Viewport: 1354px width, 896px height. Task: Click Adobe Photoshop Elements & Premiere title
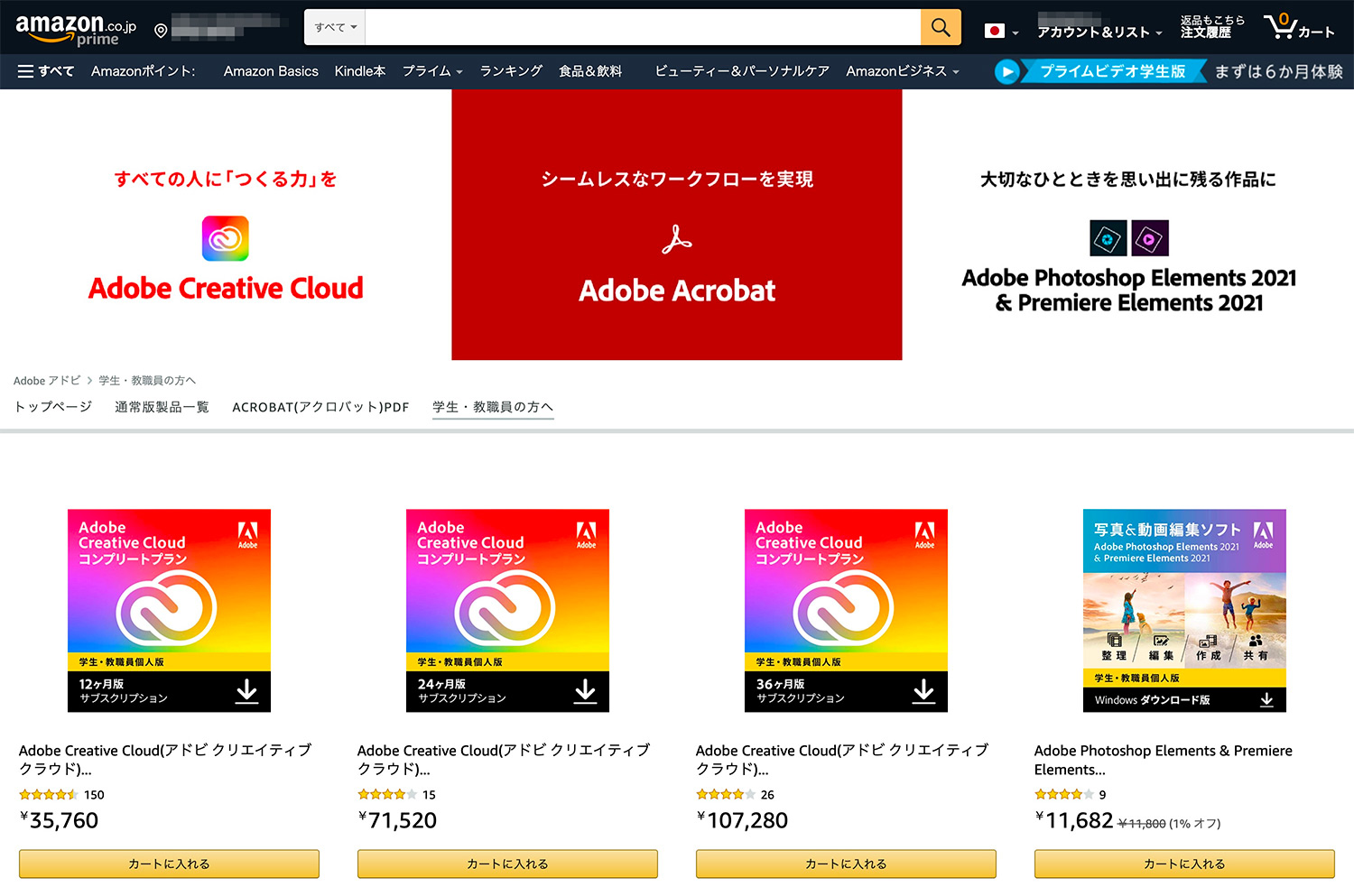click(1164, 760)
